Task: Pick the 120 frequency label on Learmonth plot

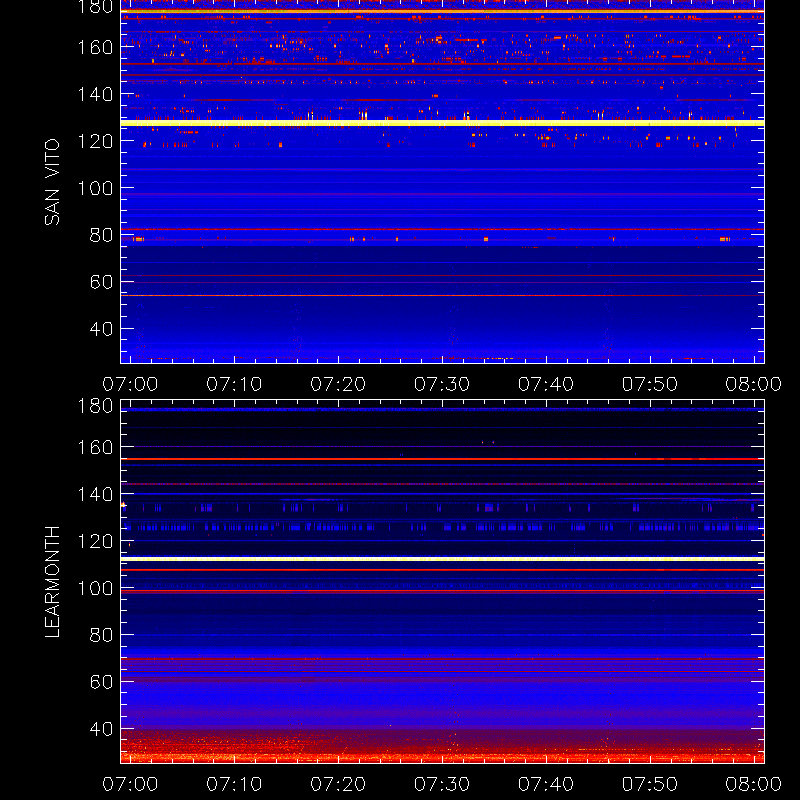Action: (x=95, y=541)
